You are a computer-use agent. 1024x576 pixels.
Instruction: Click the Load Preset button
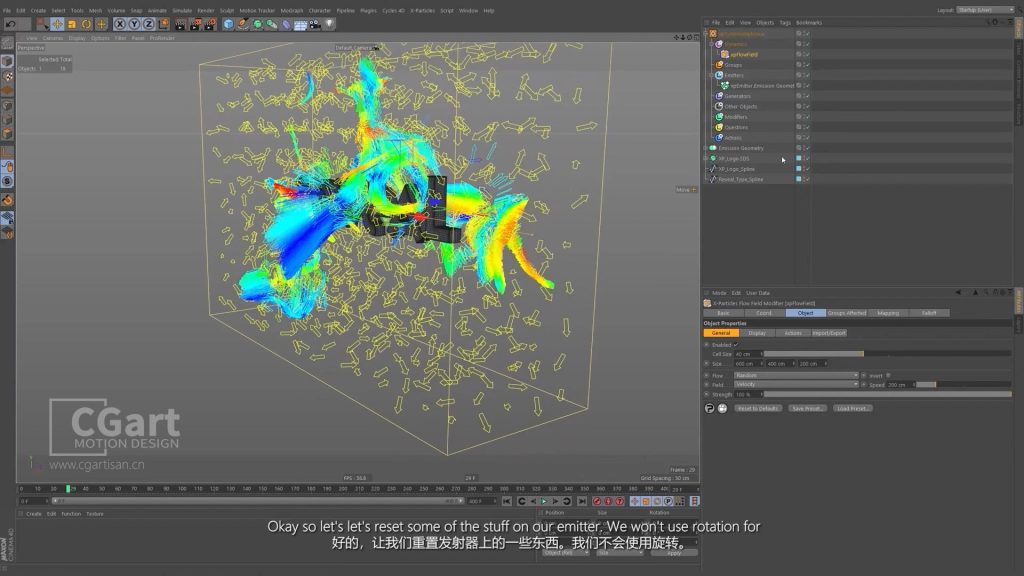852,408
